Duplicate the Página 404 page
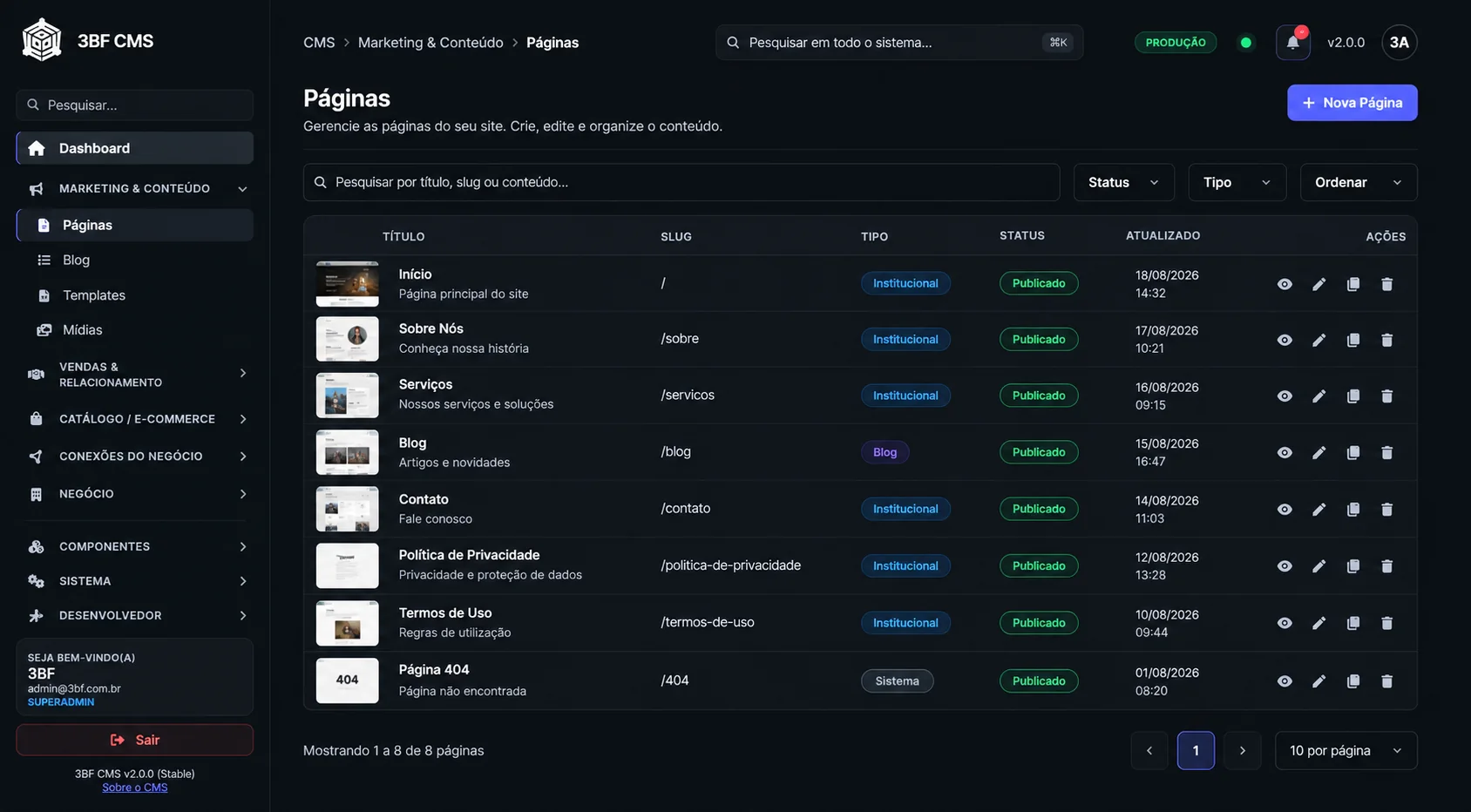 [x=1352, y=681]
